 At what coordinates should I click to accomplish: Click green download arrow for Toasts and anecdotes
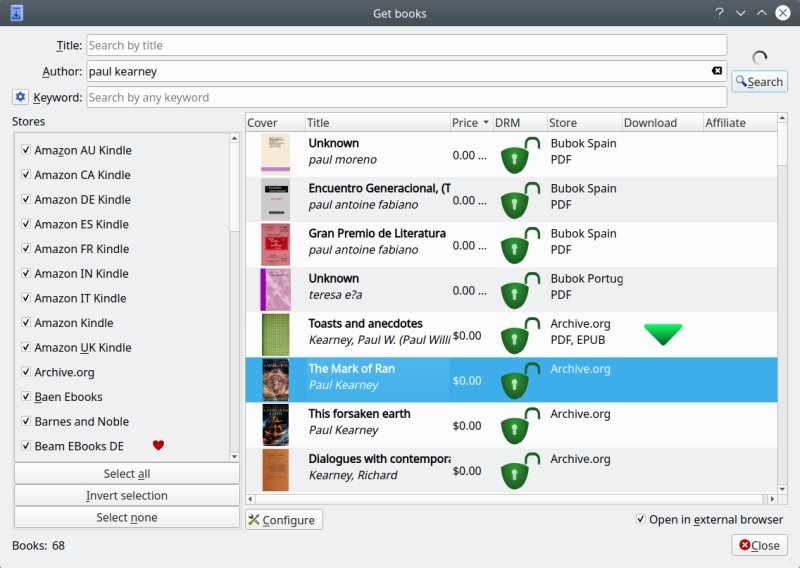(x=663, y=335)
